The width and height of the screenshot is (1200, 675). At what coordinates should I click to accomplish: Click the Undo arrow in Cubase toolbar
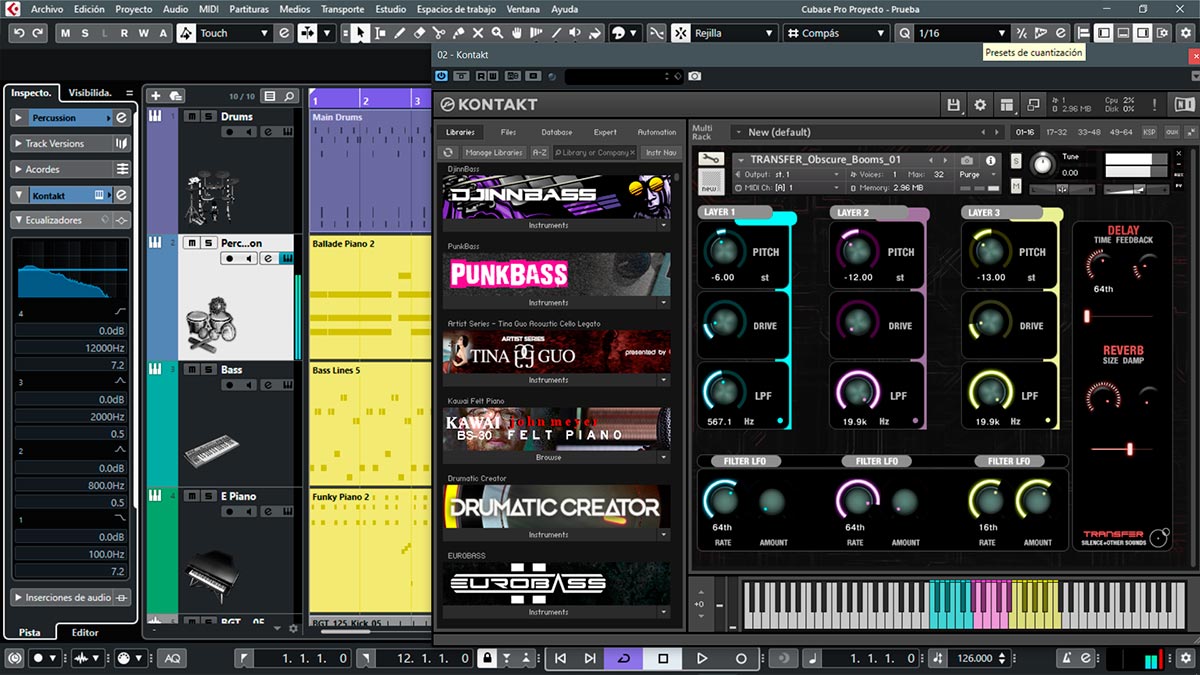(19, 33)
